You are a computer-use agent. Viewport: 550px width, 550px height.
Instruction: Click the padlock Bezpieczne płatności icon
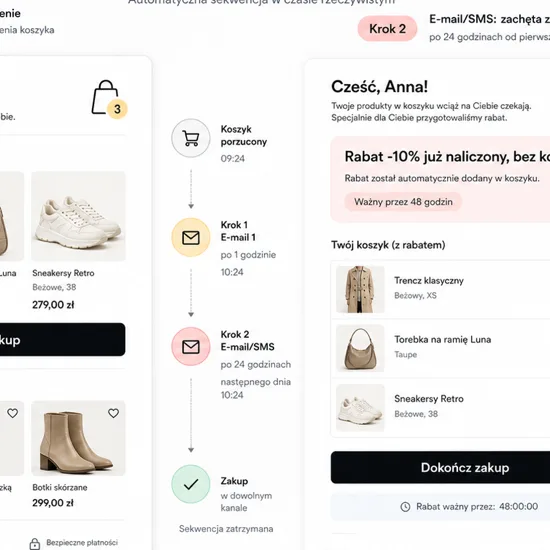pos(34,543)
